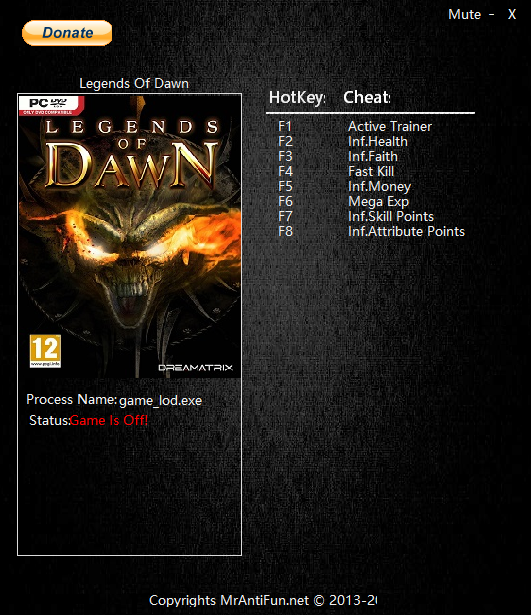Viewport: 531px width, 615px height.
Task: Click the PEGI 12 rating badge
Action: tap(45, 351)
